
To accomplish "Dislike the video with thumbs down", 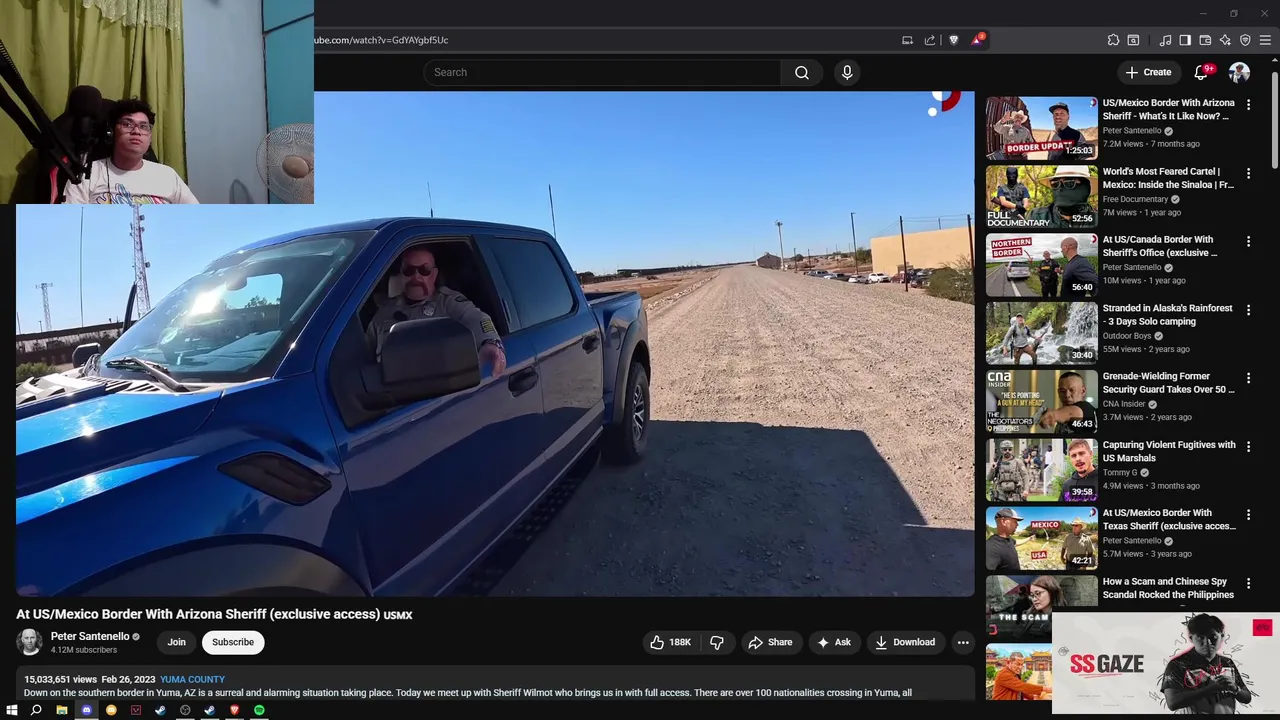I will point(717,642).
